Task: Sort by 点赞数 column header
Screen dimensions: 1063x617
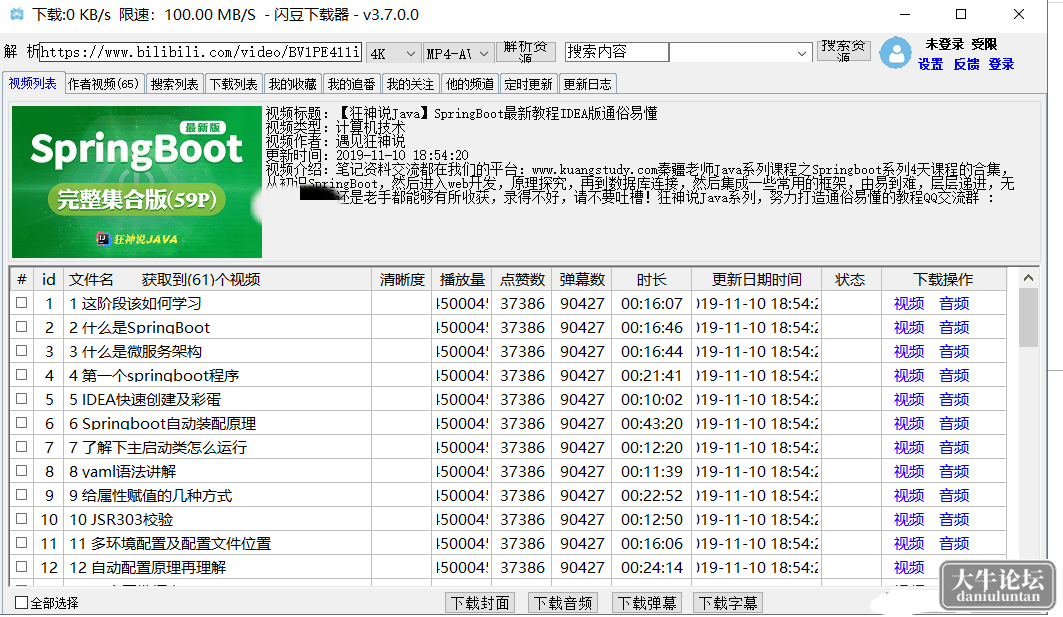Action: pyautogui.click(x=522, y=279)
